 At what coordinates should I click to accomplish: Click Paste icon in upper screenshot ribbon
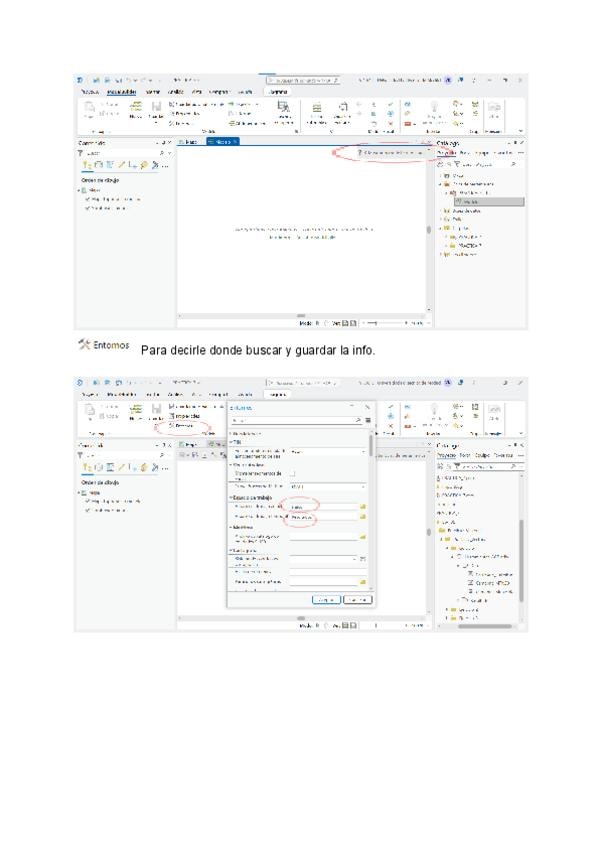pyautogui.click(x=90, y=108)
